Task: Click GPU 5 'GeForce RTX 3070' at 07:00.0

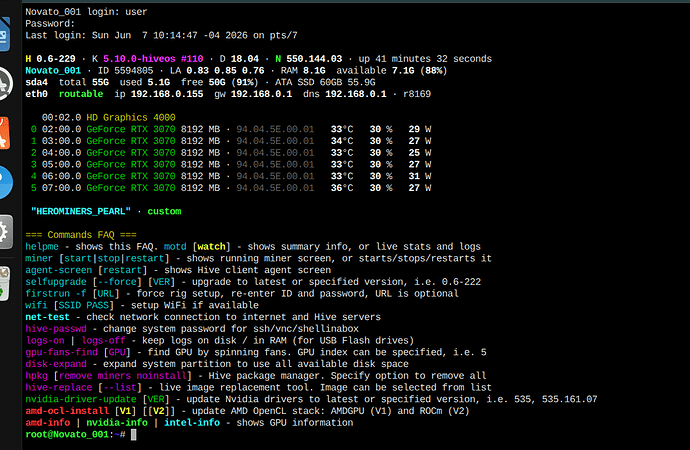Action: (x=131, y=188)
